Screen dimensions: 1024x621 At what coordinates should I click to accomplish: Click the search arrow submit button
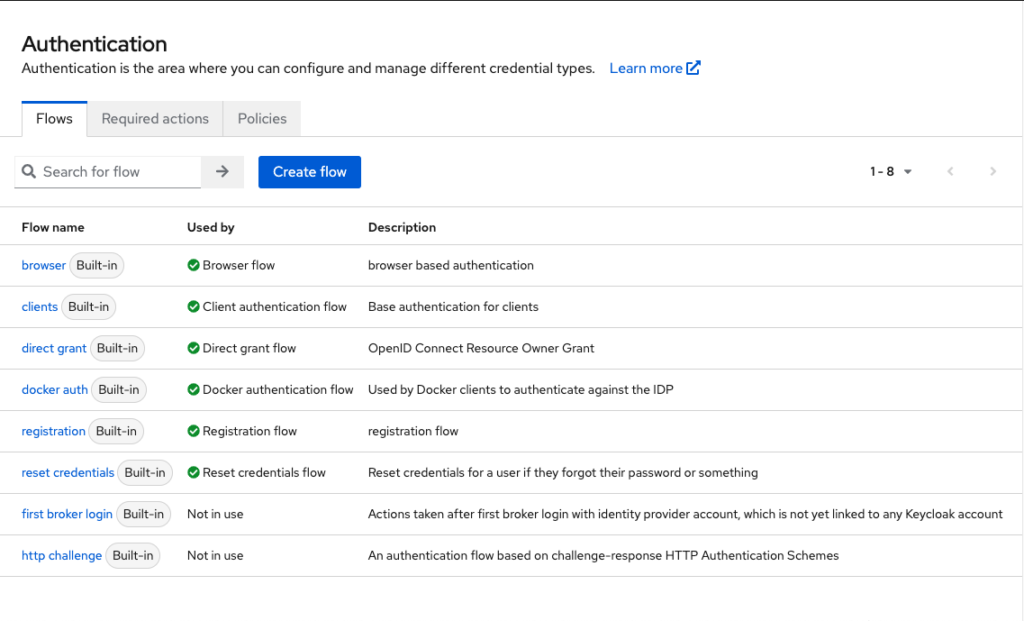[222, 172]
